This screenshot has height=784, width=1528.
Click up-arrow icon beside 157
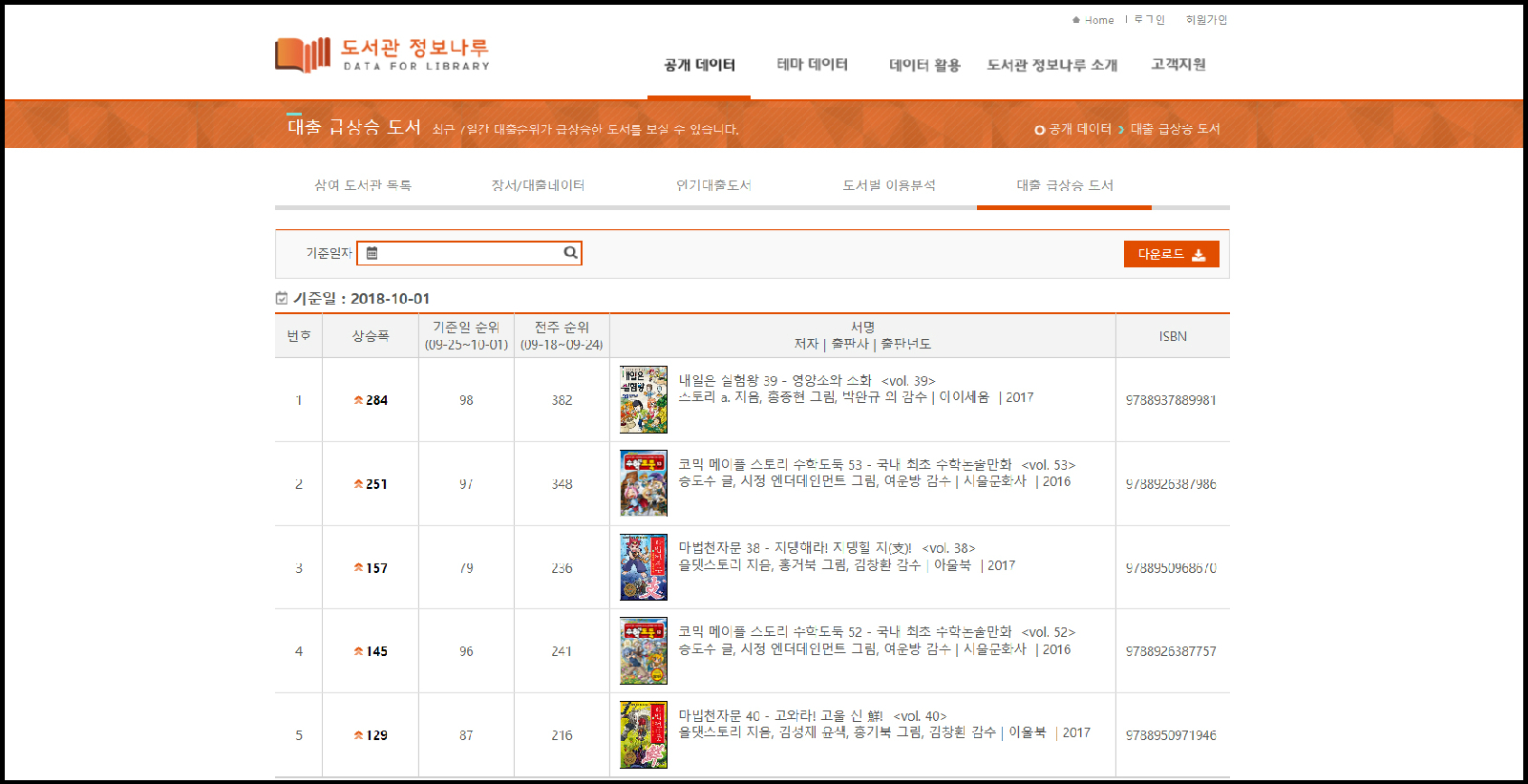click(358, 568)
